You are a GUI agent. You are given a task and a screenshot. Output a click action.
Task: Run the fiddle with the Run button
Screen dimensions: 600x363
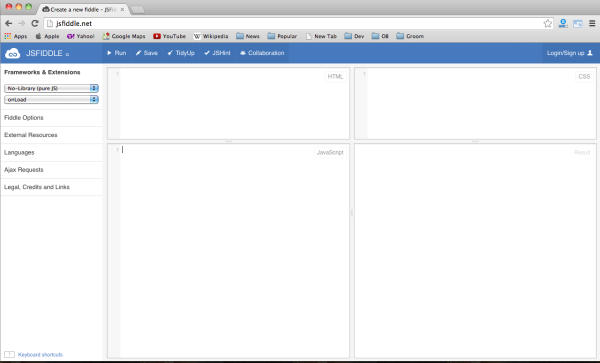point(117,53)
